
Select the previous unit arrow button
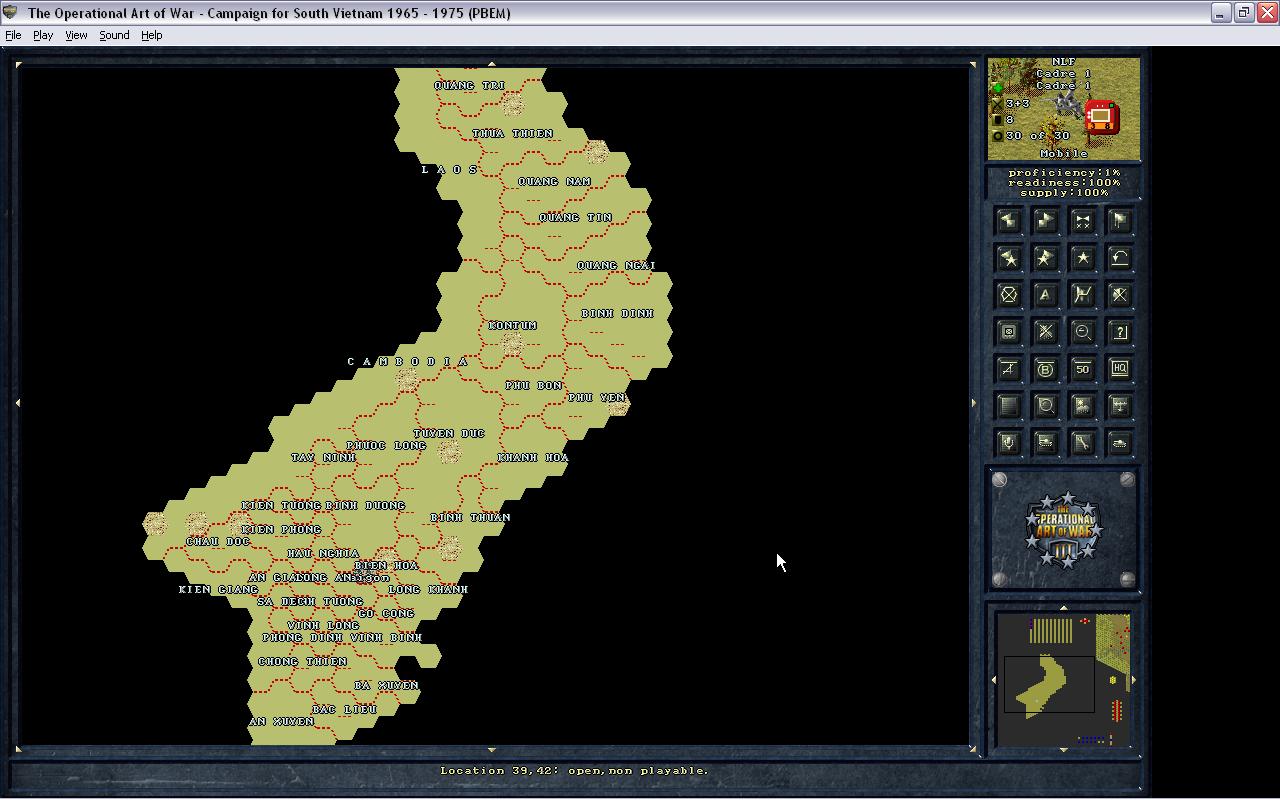click(x=1008, y=221)
